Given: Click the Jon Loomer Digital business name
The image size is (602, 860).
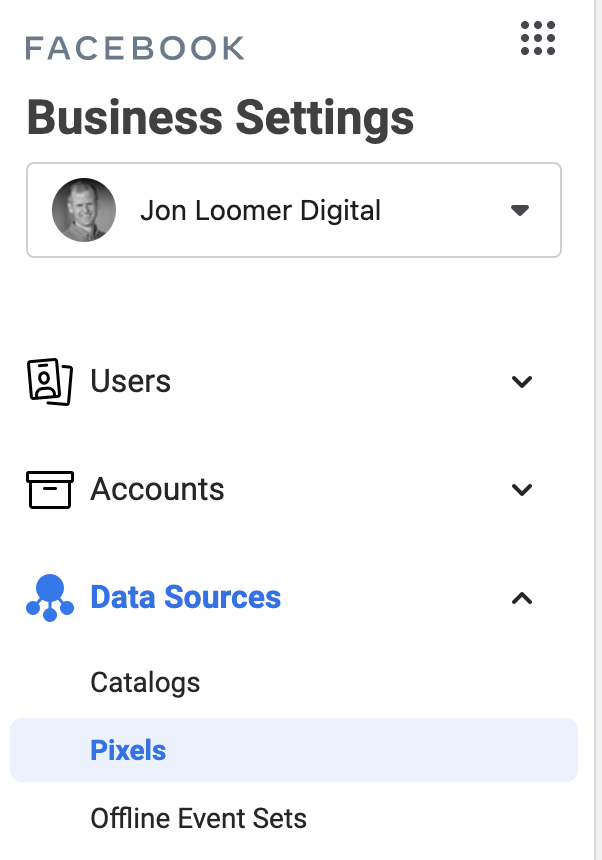Looking at the screenshot, I should tap(260, 211).
